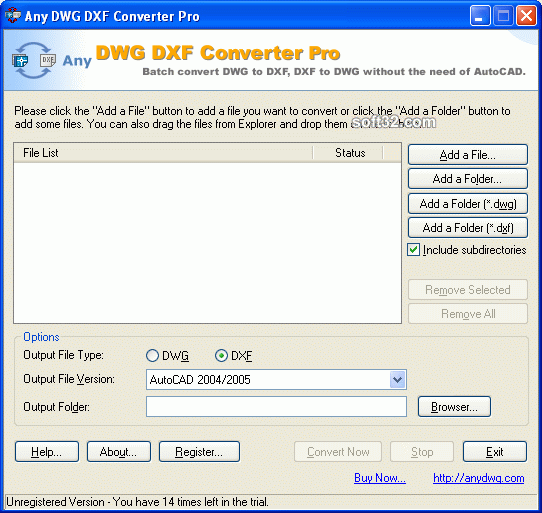Follow the Buy Now... link
Viewport: 542px width, 513px height.
click(380, 478)
